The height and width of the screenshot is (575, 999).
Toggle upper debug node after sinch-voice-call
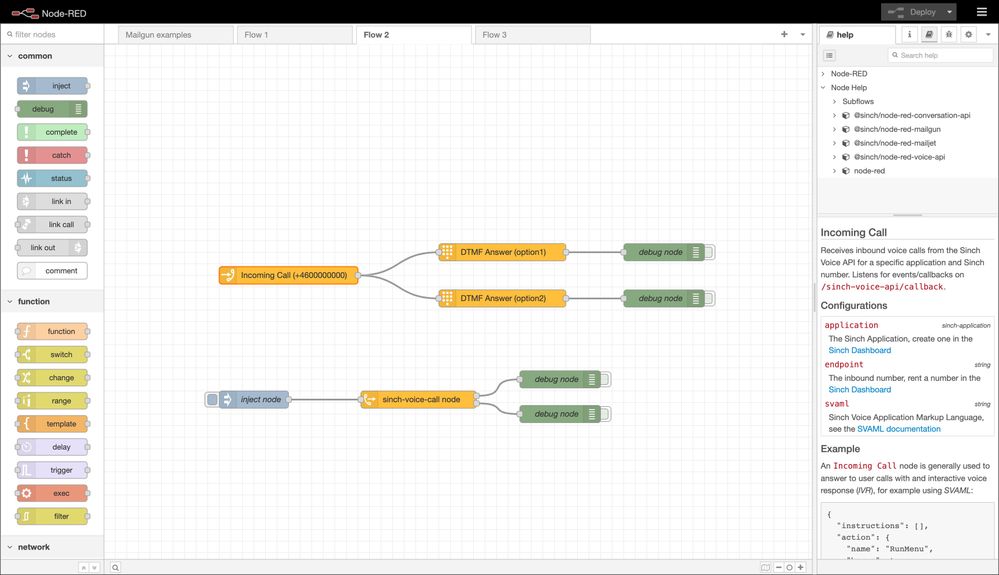click(x=605, y=379)
